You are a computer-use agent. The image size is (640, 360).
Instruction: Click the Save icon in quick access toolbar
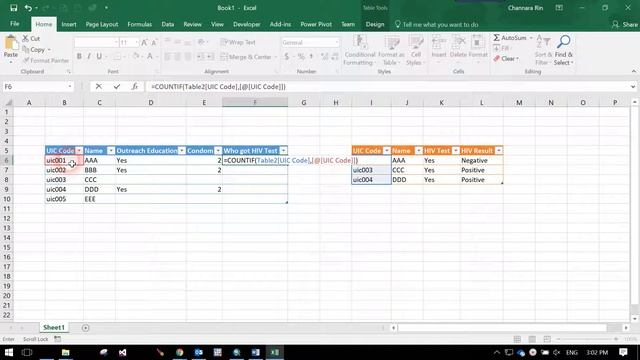point(13,8)
